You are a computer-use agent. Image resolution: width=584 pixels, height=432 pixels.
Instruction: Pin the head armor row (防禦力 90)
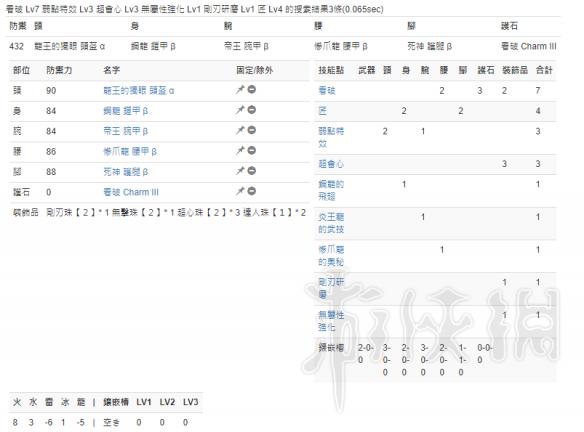click(239, 90)
